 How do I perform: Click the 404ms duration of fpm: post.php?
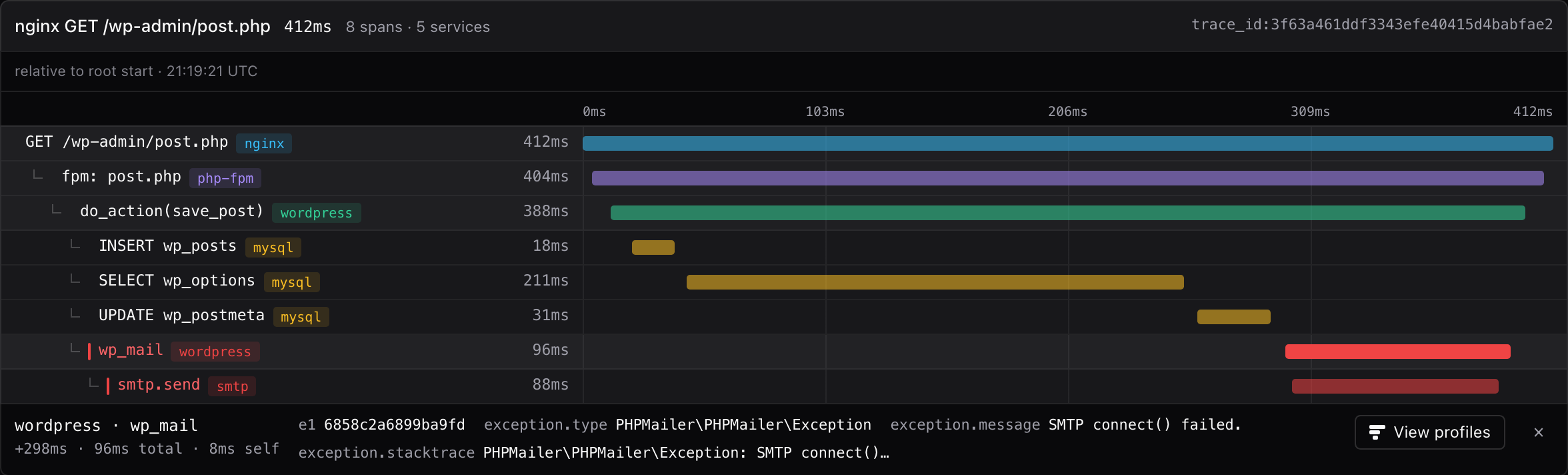546,176
